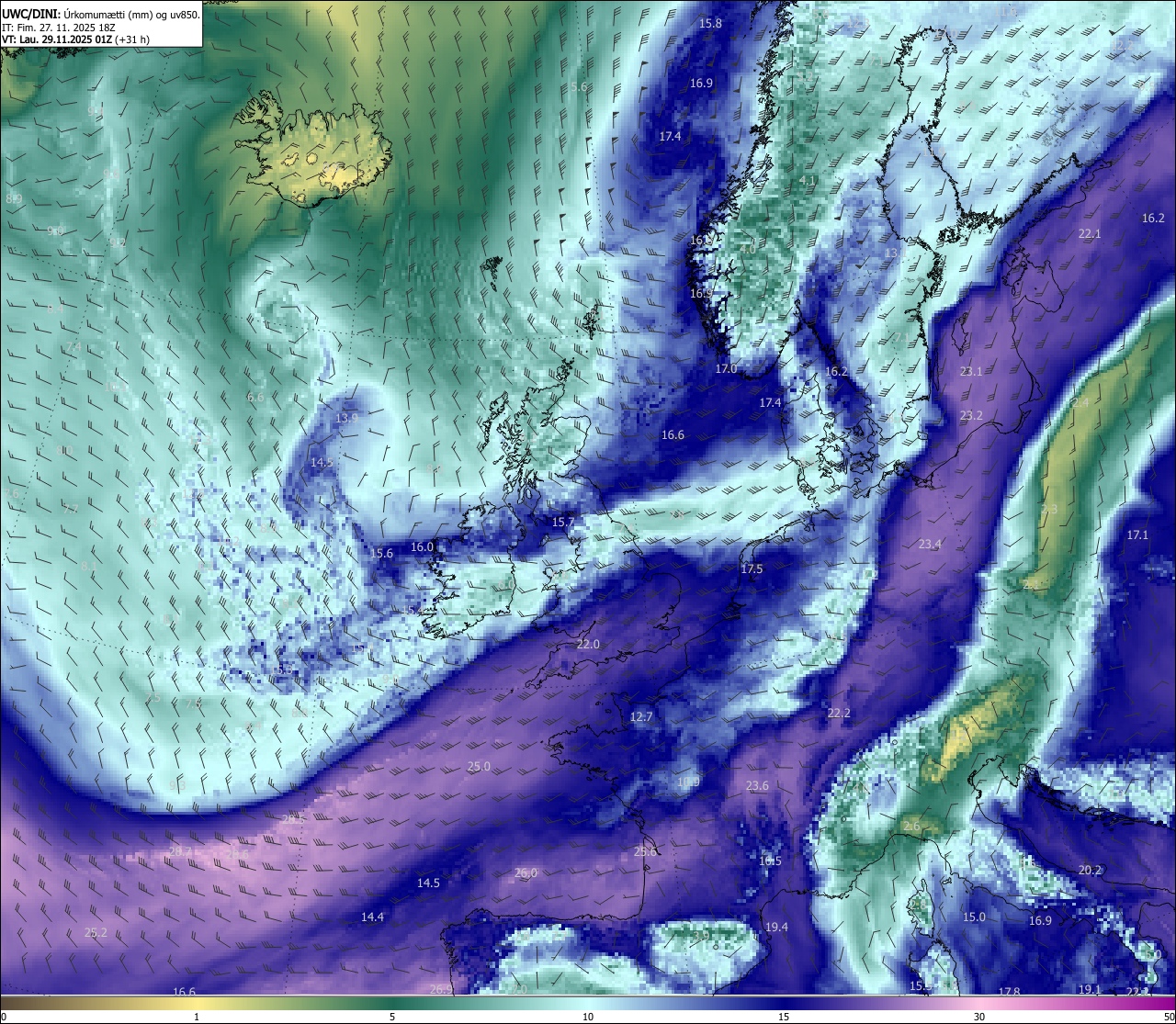Click the 22.2 value label
1176x1024 pixels.
[839, 714]
